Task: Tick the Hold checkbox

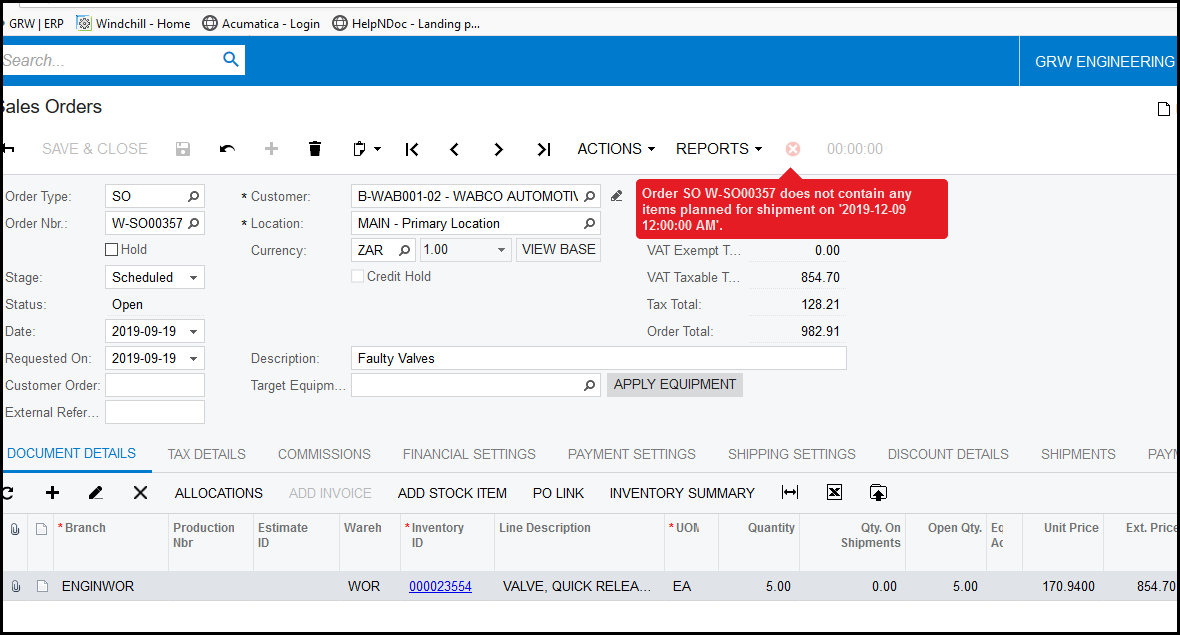Action: point(112,250)
